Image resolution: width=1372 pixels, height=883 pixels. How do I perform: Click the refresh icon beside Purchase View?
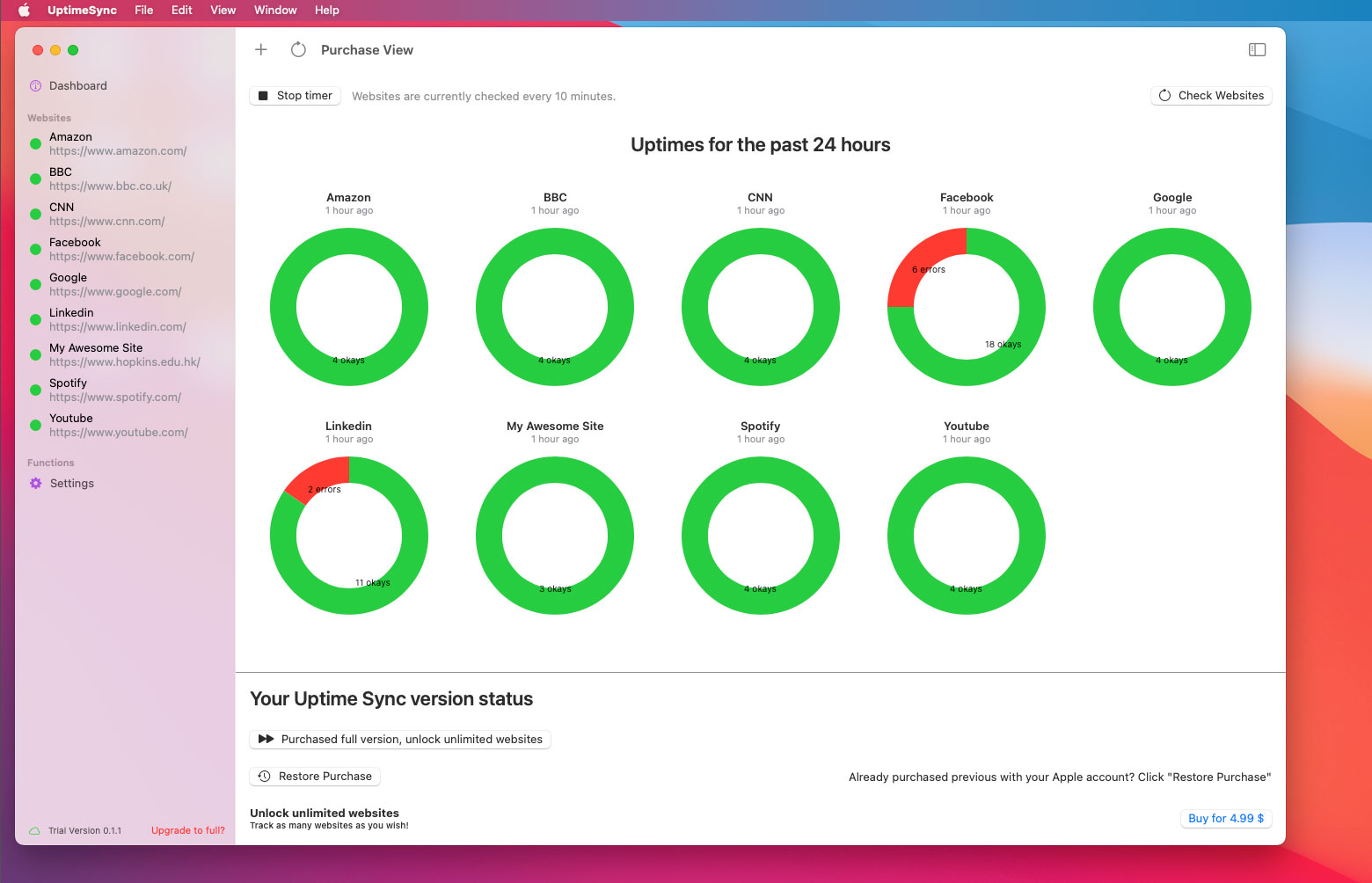[x=298, y=50]
